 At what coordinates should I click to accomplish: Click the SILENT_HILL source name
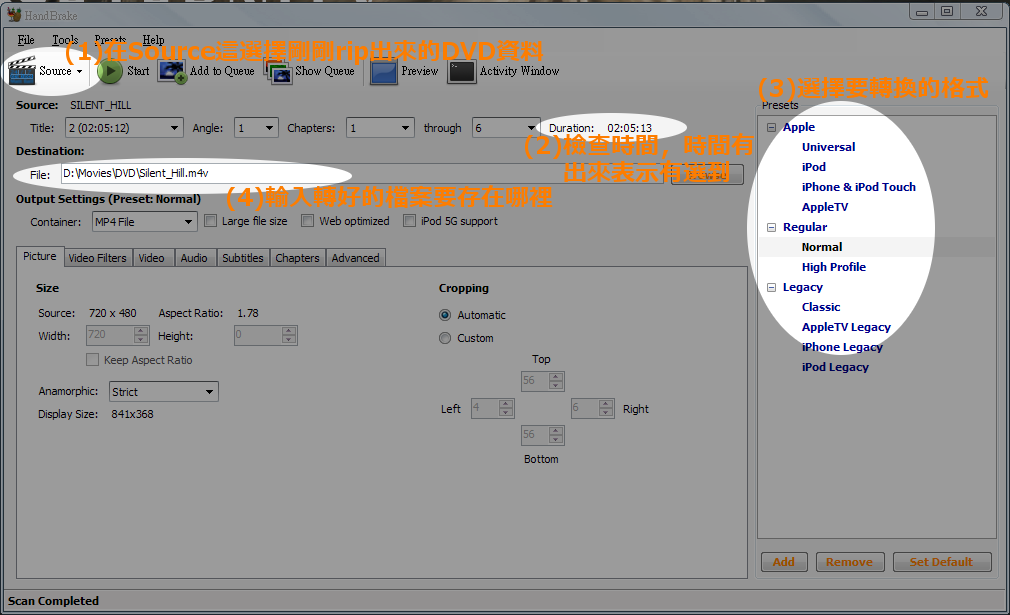pyautogui.click(x=100, y=106)
